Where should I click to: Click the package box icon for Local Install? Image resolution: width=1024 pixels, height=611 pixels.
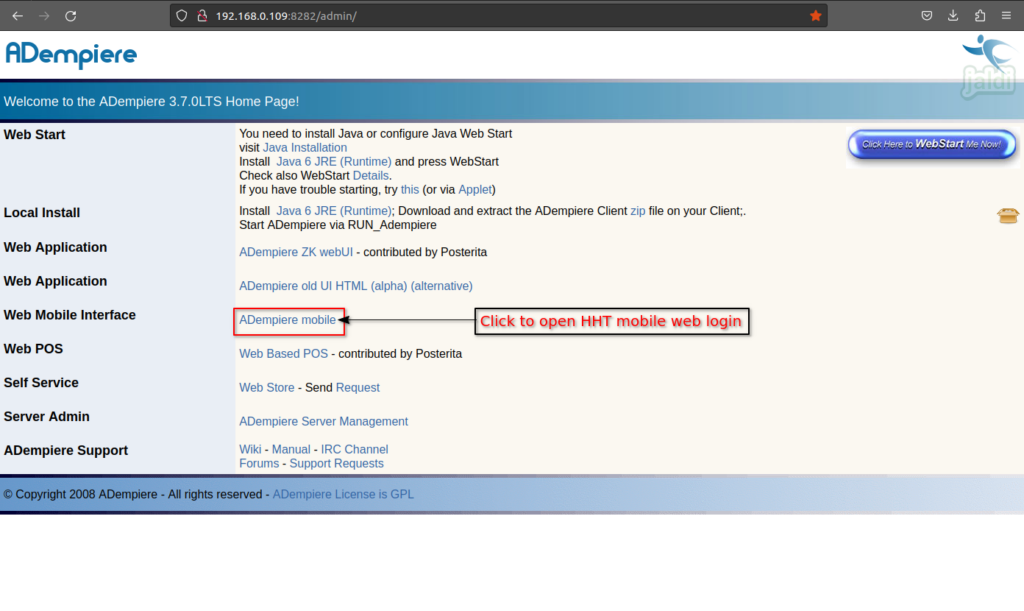(x=1008, y=215)
